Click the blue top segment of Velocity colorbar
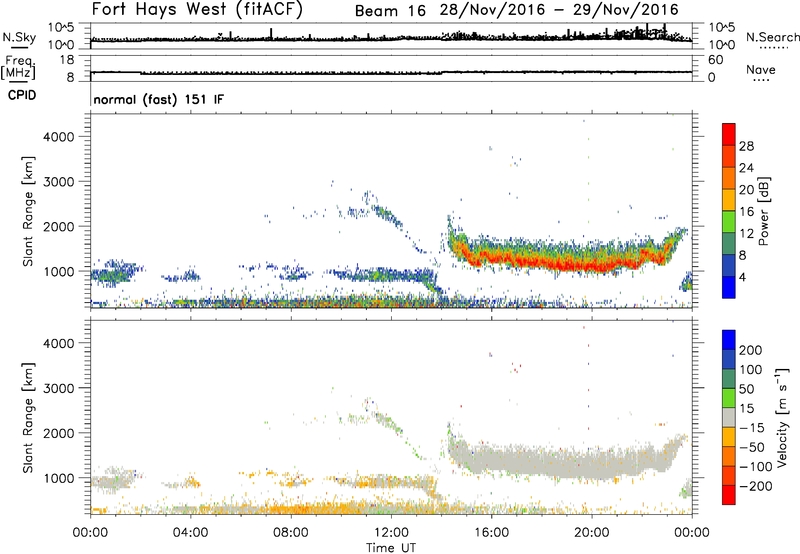800x554 pixels. pyautogui.click(x=729, y=340)
